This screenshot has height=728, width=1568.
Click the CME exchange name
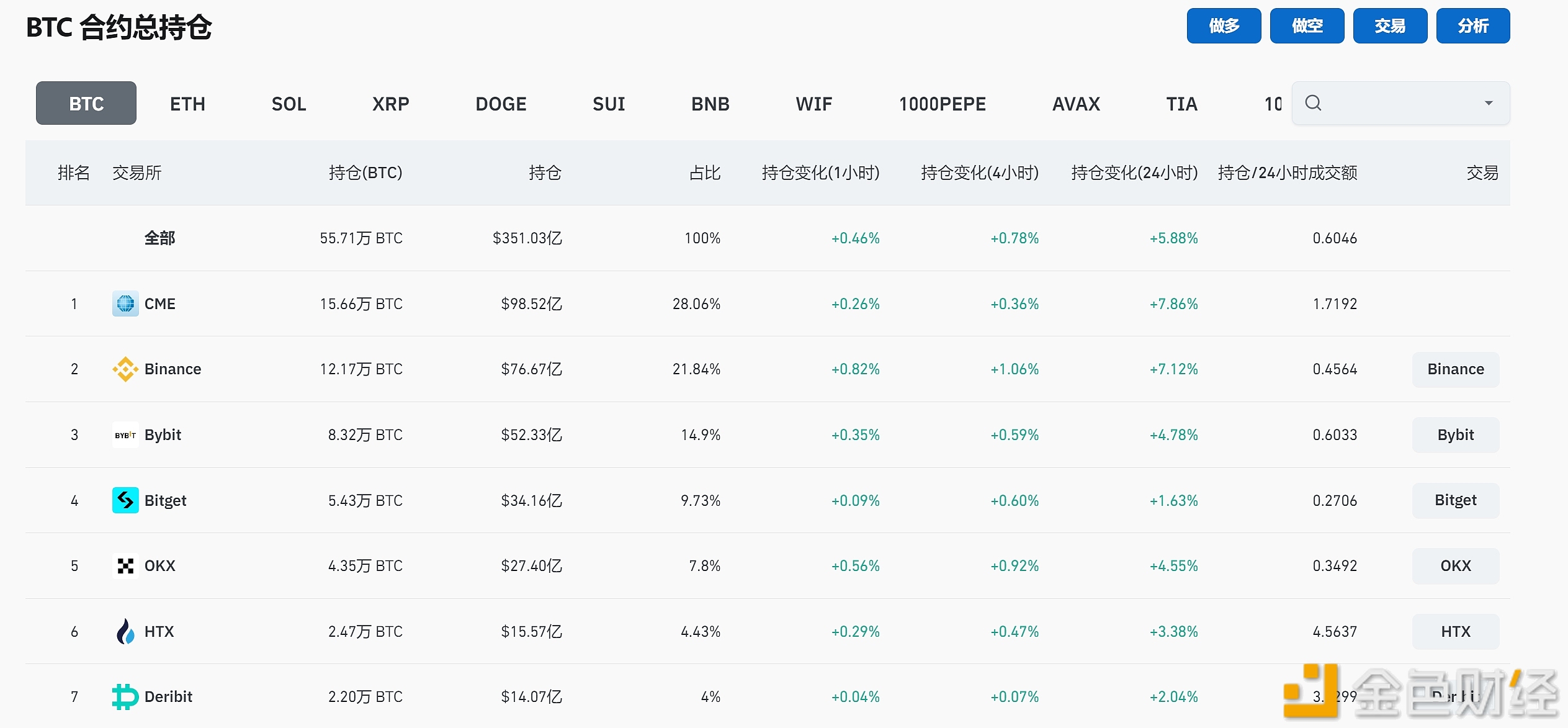pos(160,303)
